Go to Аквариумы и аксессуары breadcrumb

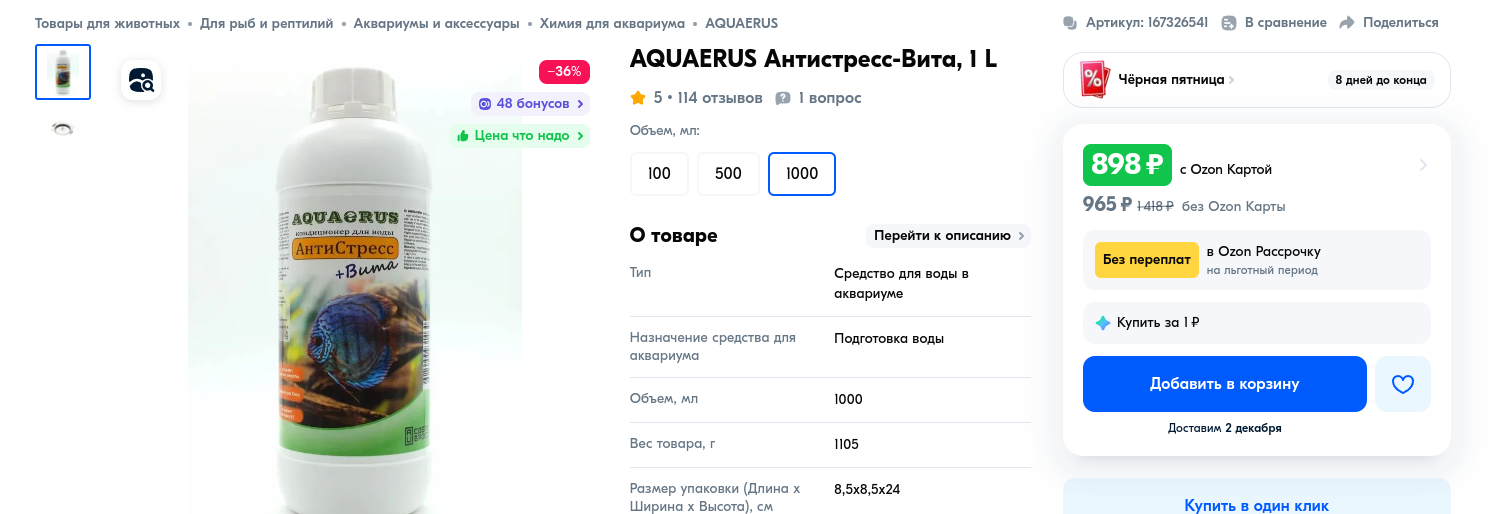tap(436, 23)
